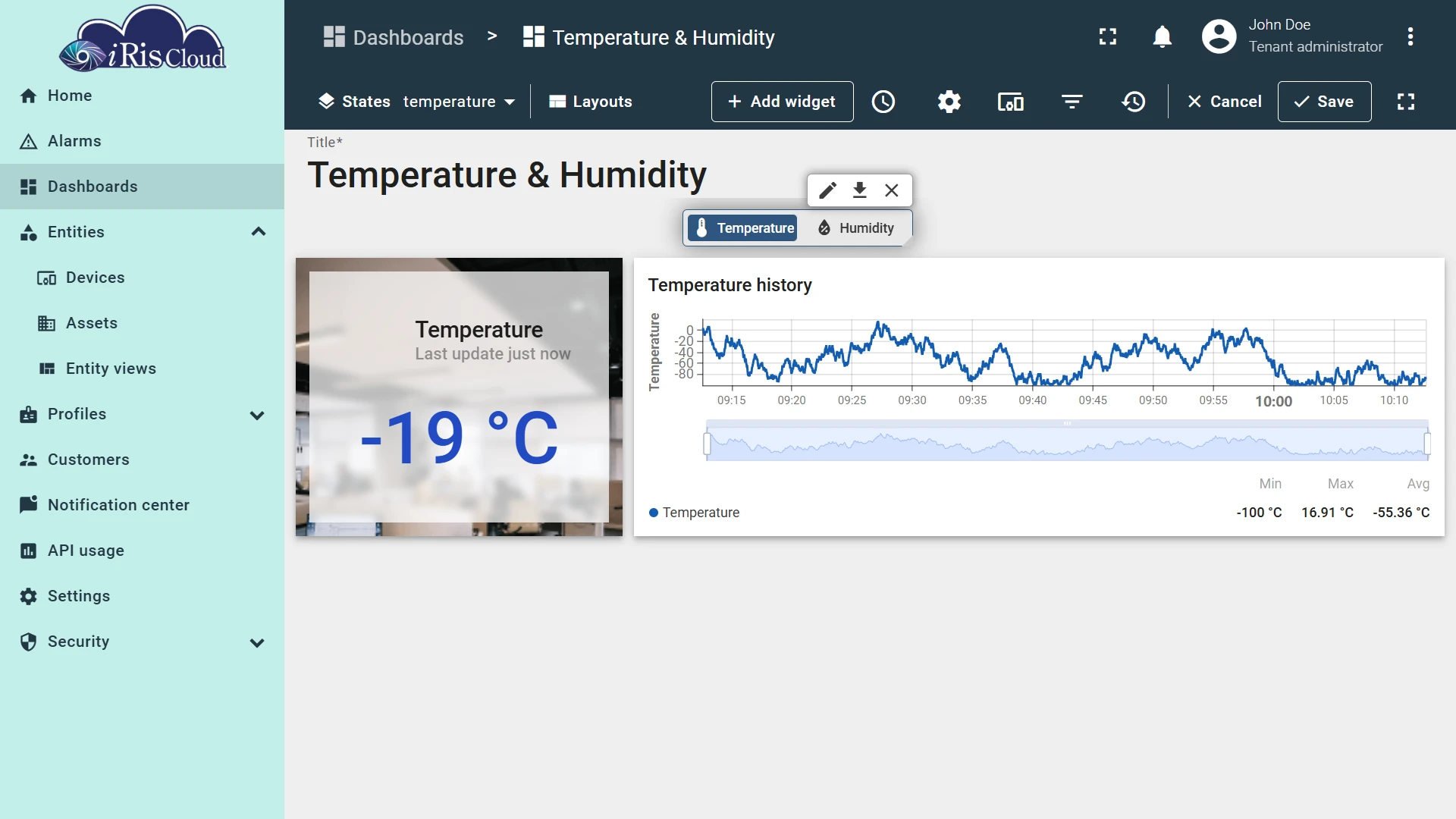Click the Dashboards breadcrumb link
The image size is (1456, 819).
click(393, 37)
